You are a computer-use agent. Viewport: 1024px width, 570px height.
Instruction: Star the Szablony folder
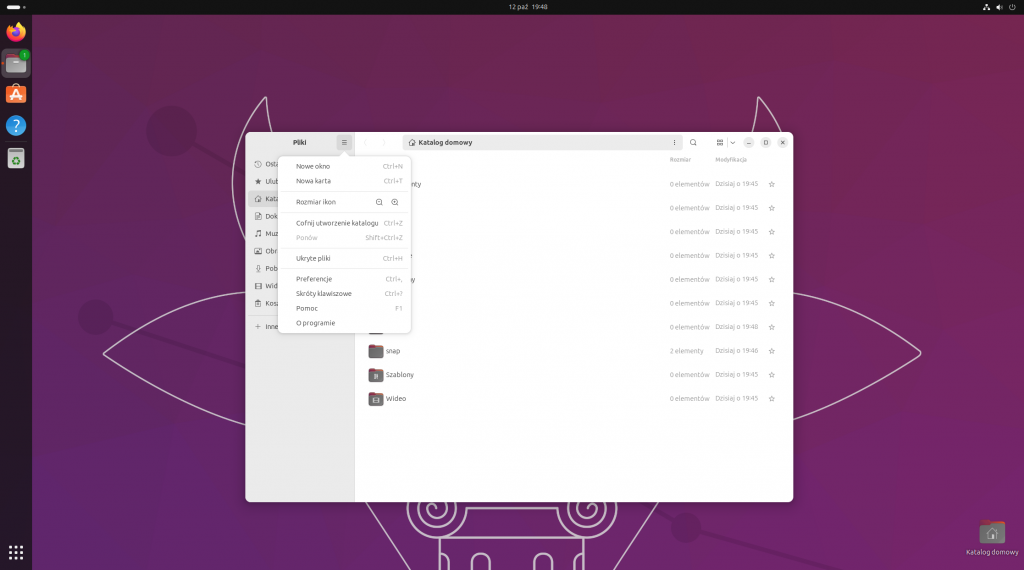coord(771,375)
